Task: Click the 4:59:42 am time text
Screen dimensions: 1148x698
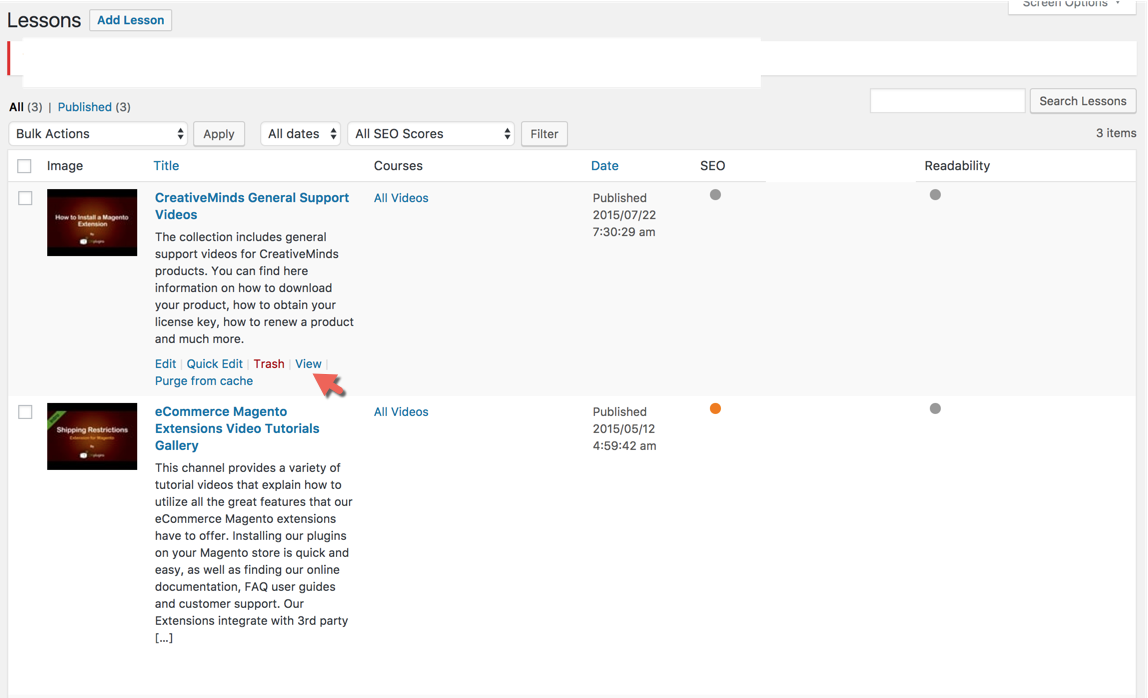Action: click(x=625, y=445)
